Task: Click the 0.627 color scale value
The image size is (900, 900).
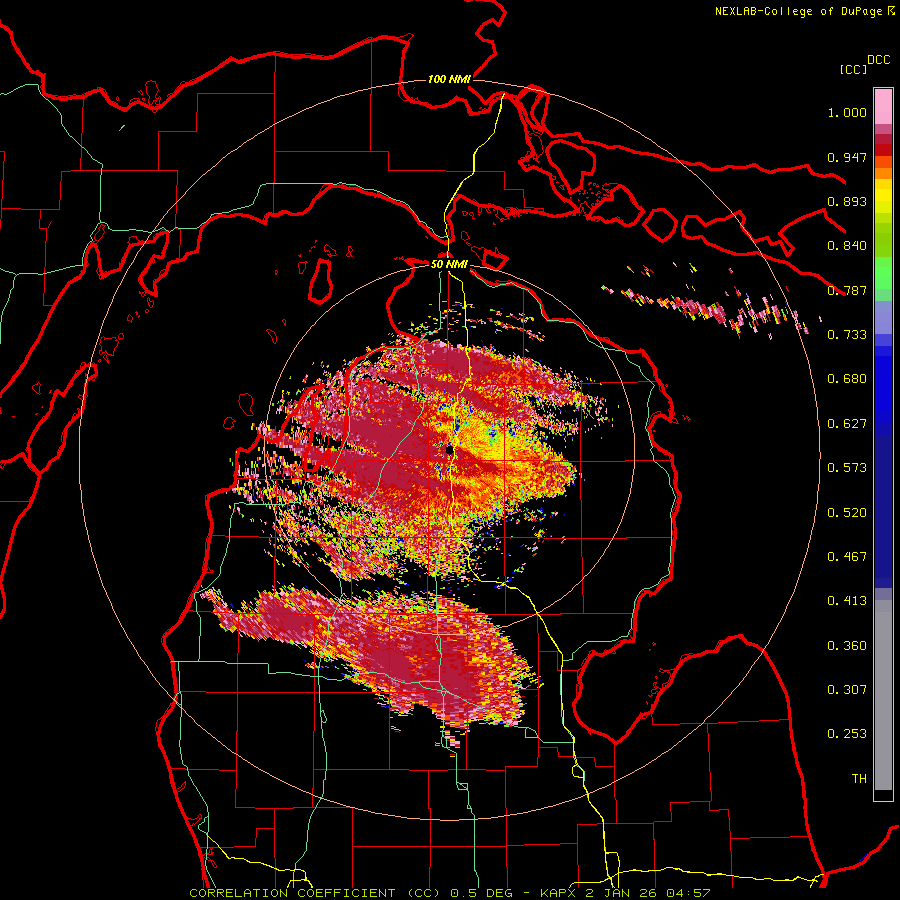Action: [847, 424]
